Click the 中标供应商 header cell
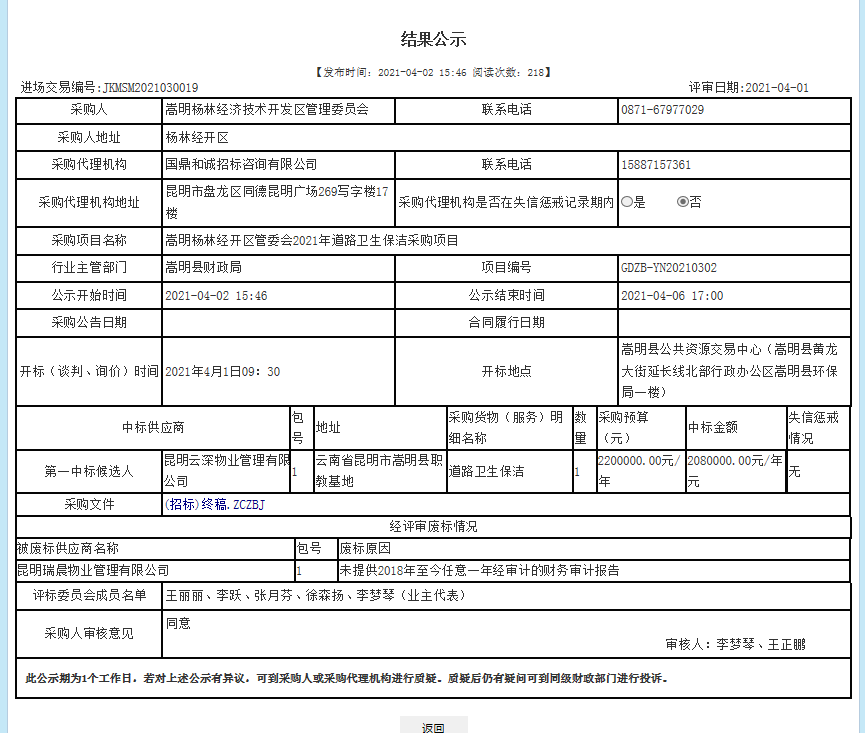The width and height of the screenshot is (865, 733). tap(153, 427)
